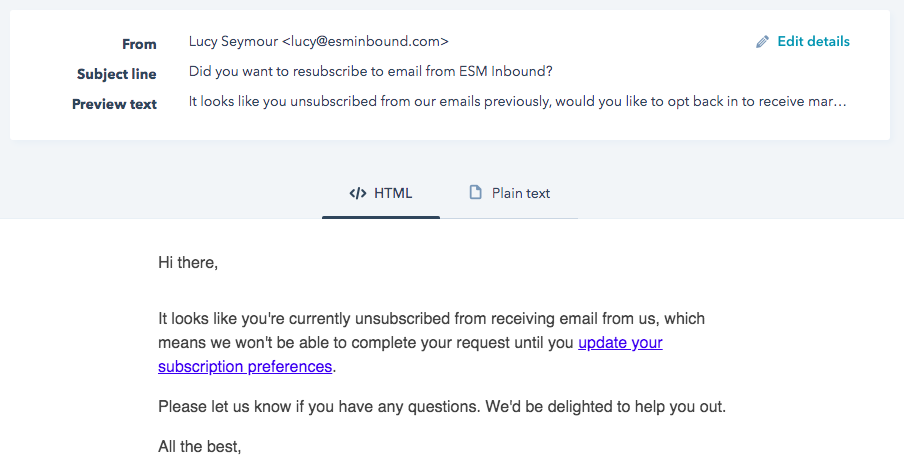Click the lucy@esminbound.com email address
Screen dimensions: 904x473
[365, 42]
